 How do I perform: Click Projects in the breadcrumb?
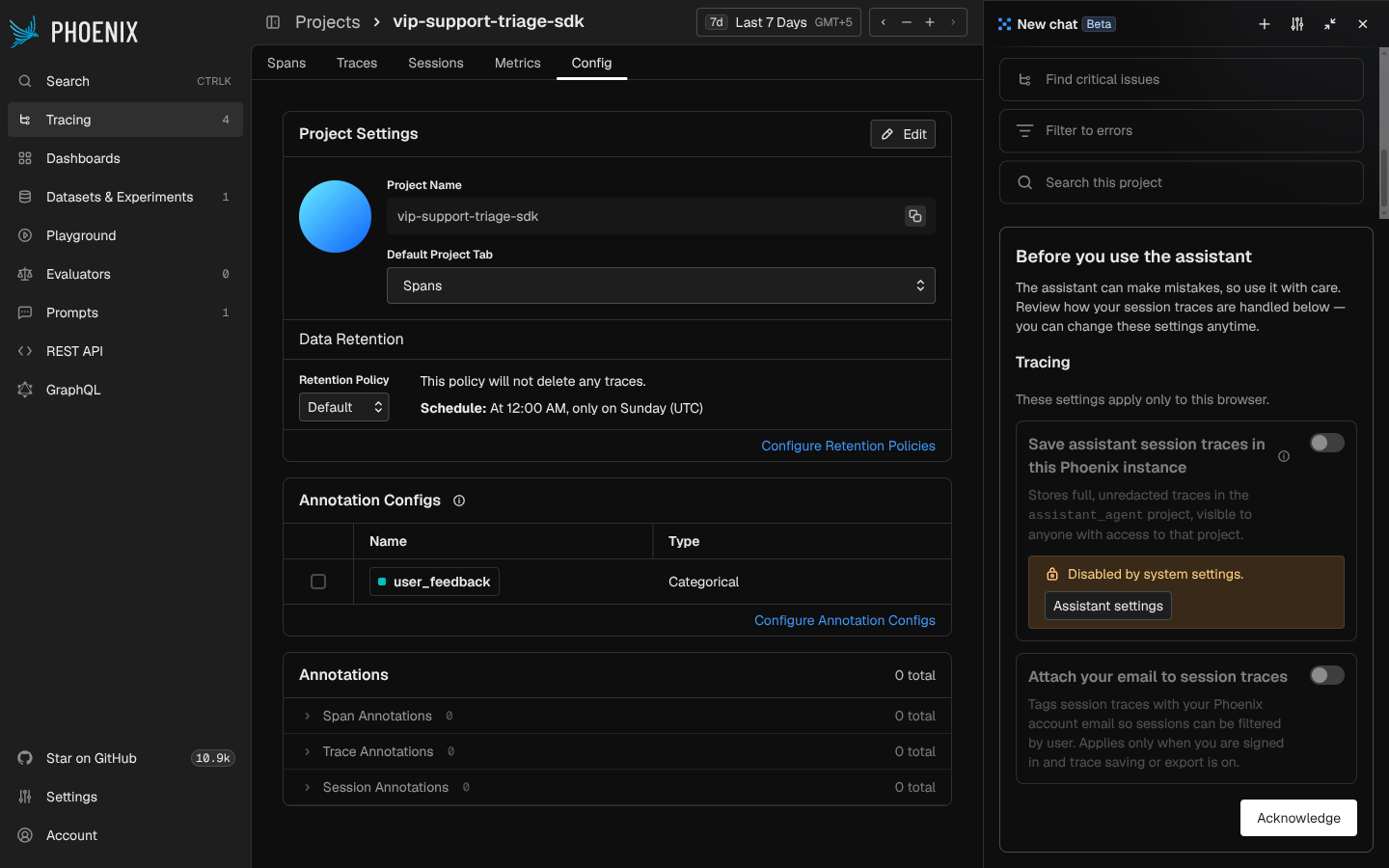pyautogui.click(x=327, y=22)
